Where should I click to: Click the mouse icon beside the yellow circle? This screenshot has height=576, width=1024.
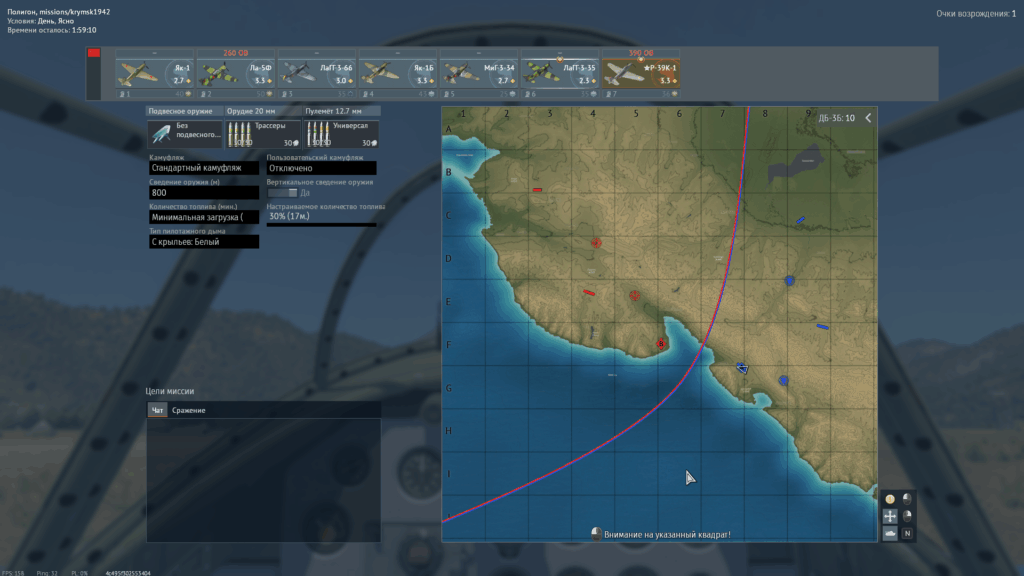coord(907,499)
